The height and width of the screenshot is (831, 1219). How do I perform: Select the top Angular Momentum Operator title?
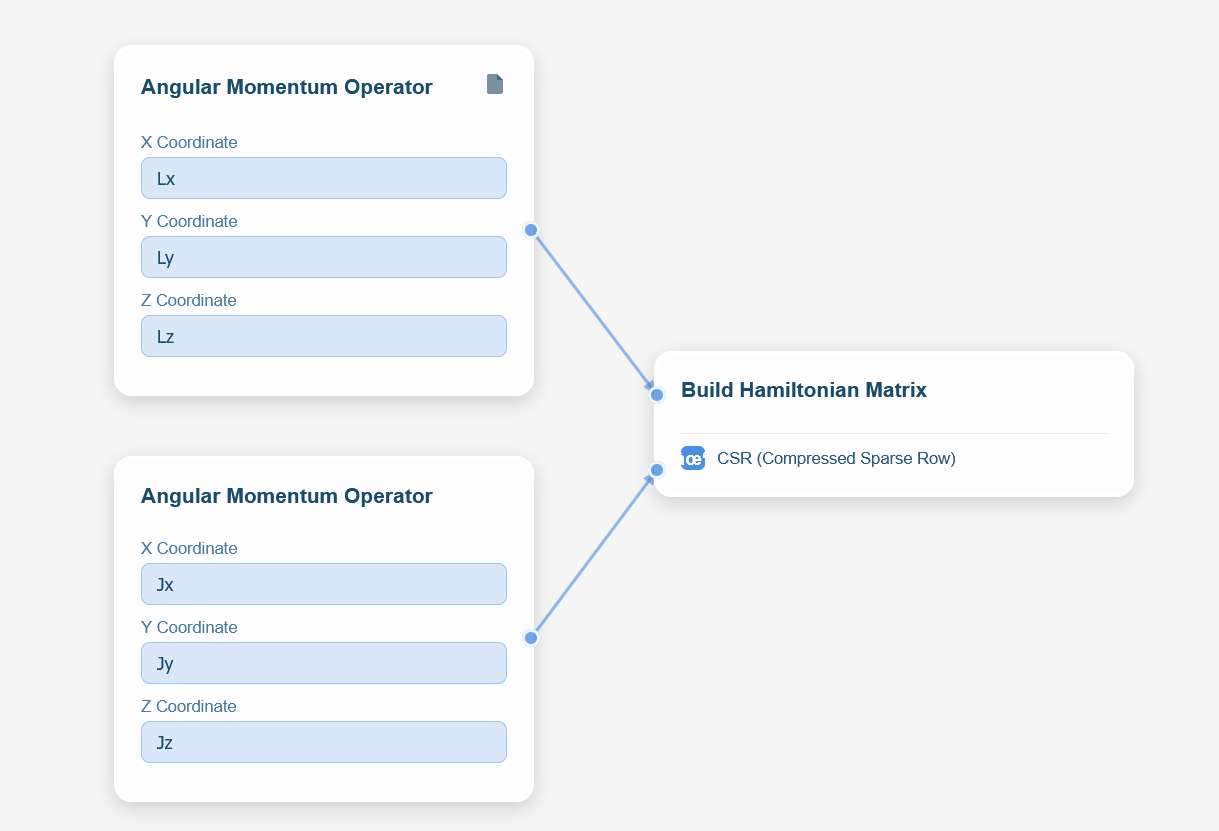[x=286, y=87]
